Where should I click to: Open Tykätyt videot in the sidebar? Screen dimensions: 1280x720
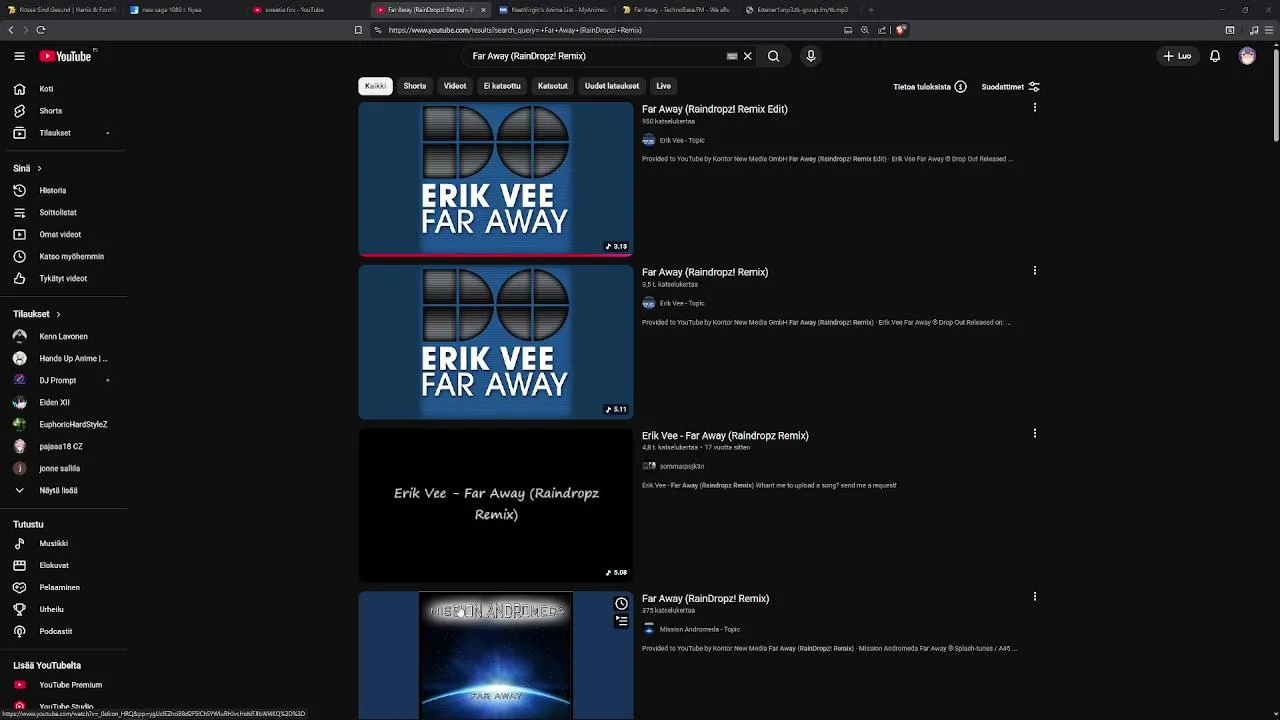click(62, 278)
